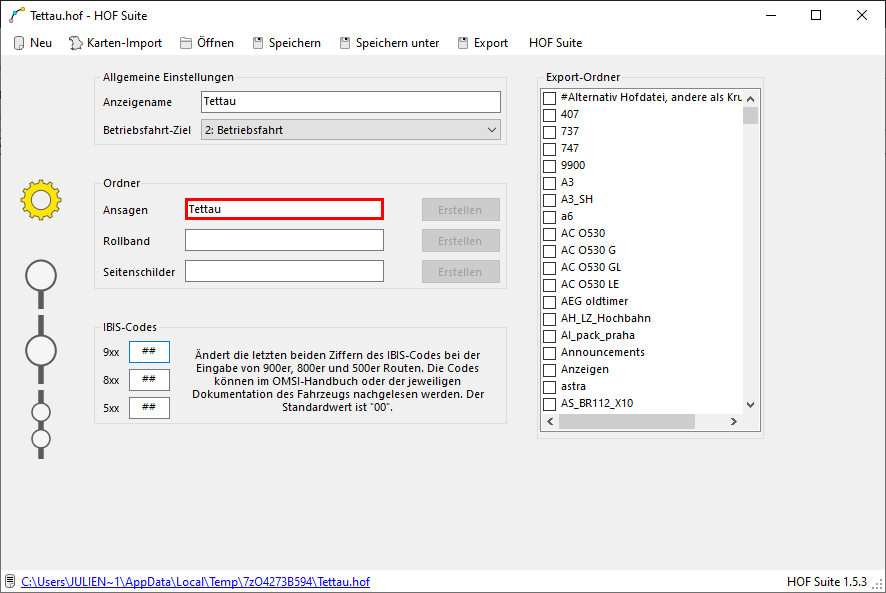Enable the 407 export folder checkbox
Image resolution: width=886 pixels, height=593 pixels.
coord(549,115)
